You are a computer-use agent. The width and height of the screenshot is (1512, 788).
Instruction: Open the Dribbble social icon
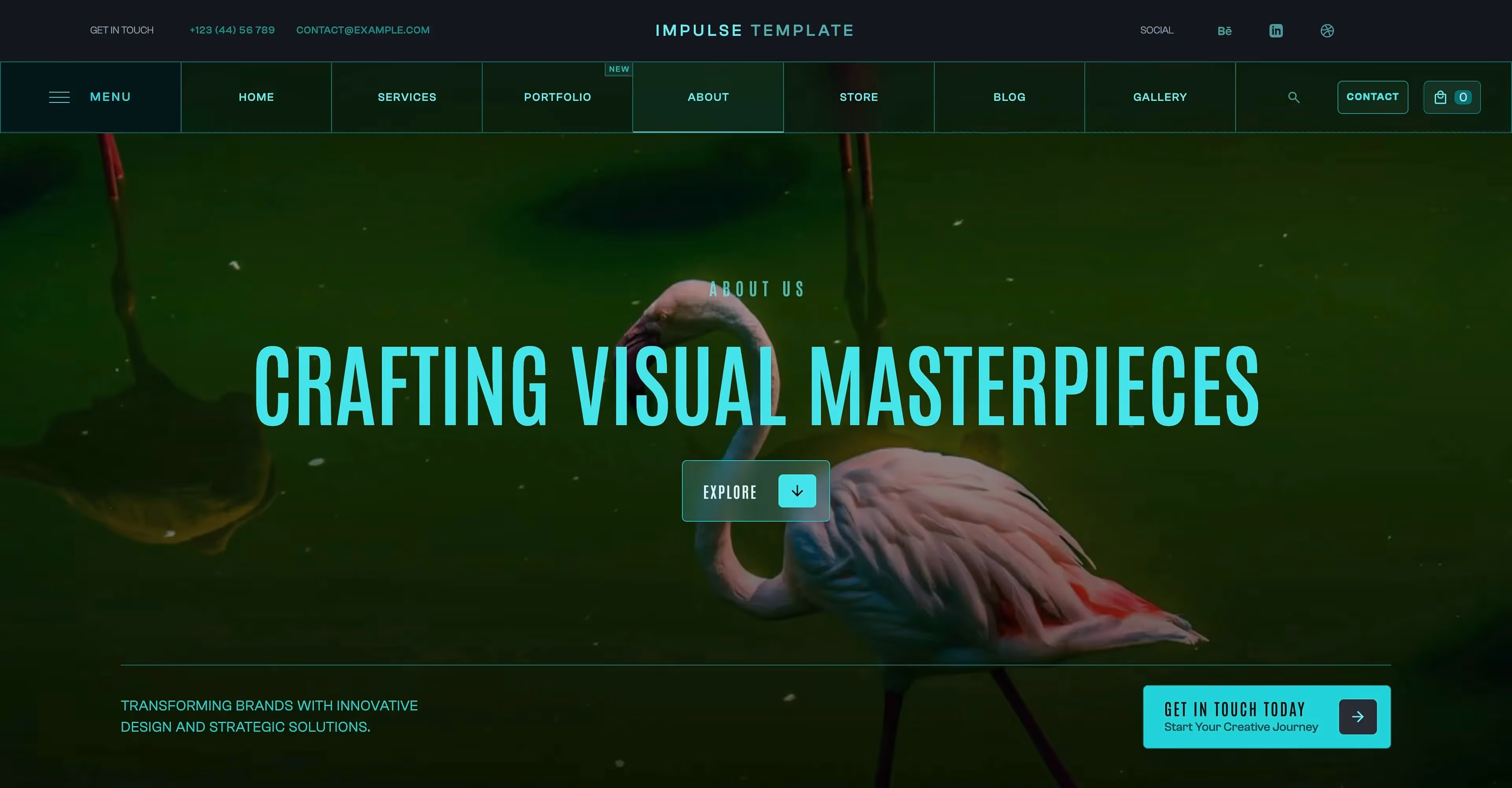pos(1327,30)
